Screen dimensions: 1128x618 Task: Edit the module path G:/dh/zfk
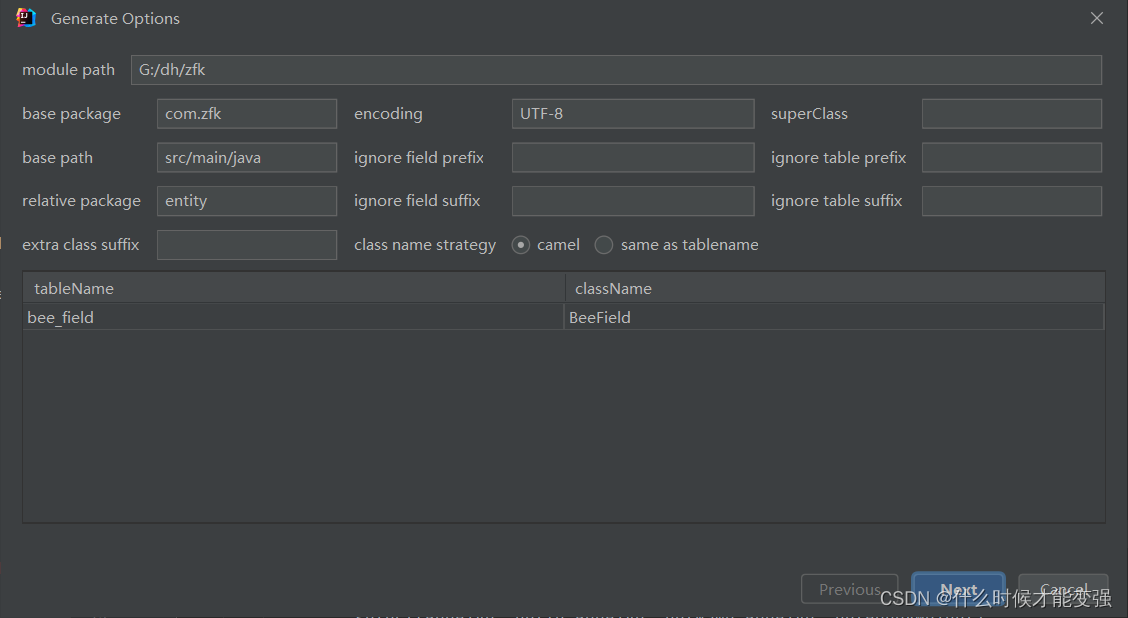614,69
